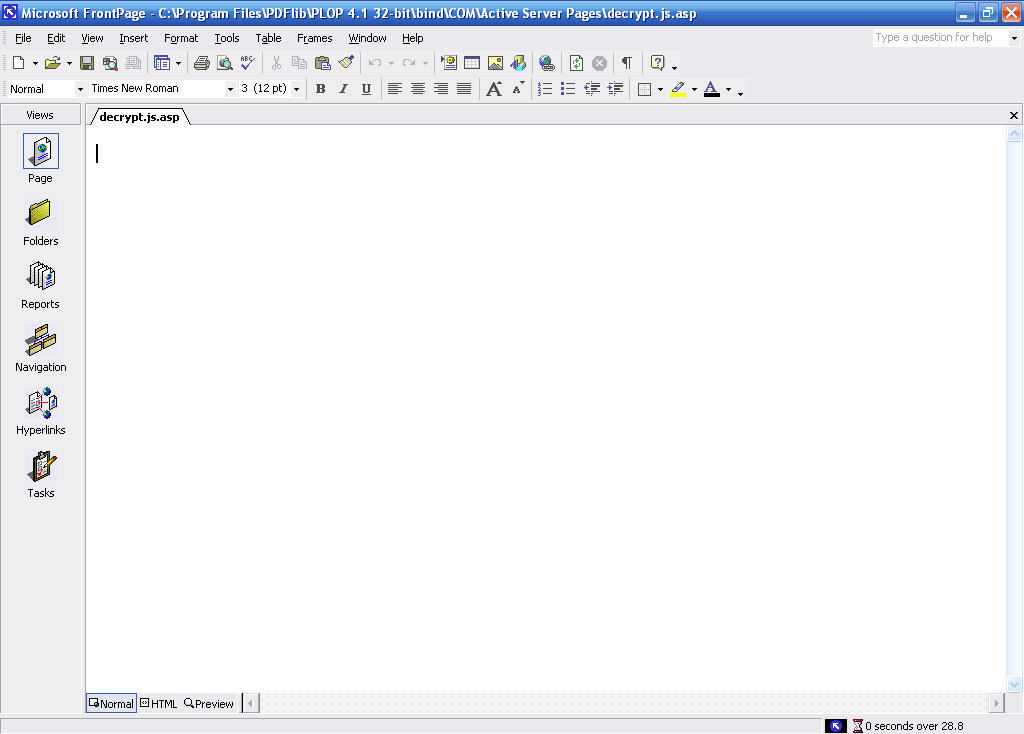The image size is (1024, 734).
Task: Expand Open file dropdown arrow
Action: pyautogui.click(x=69, y=63)
